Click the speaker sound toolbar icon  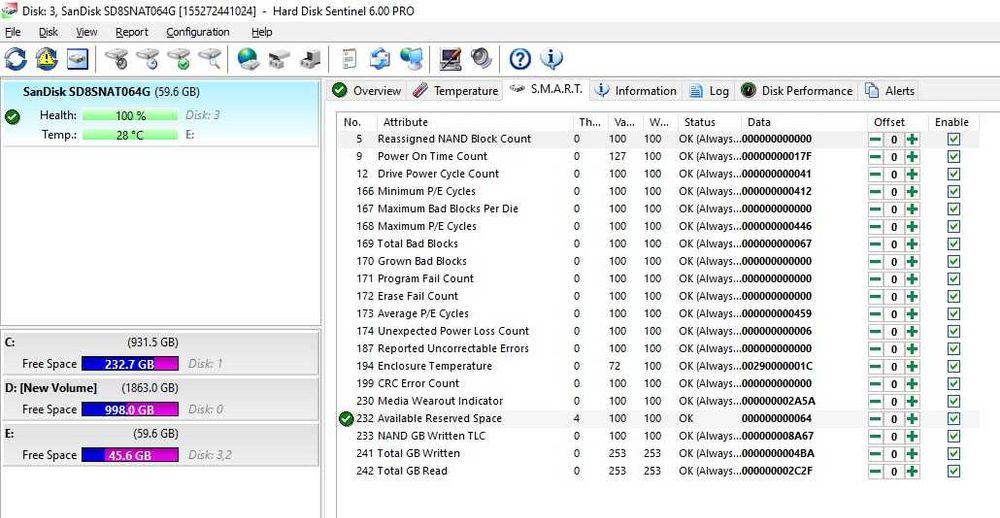pyautogui.click(x=482, y=59)
